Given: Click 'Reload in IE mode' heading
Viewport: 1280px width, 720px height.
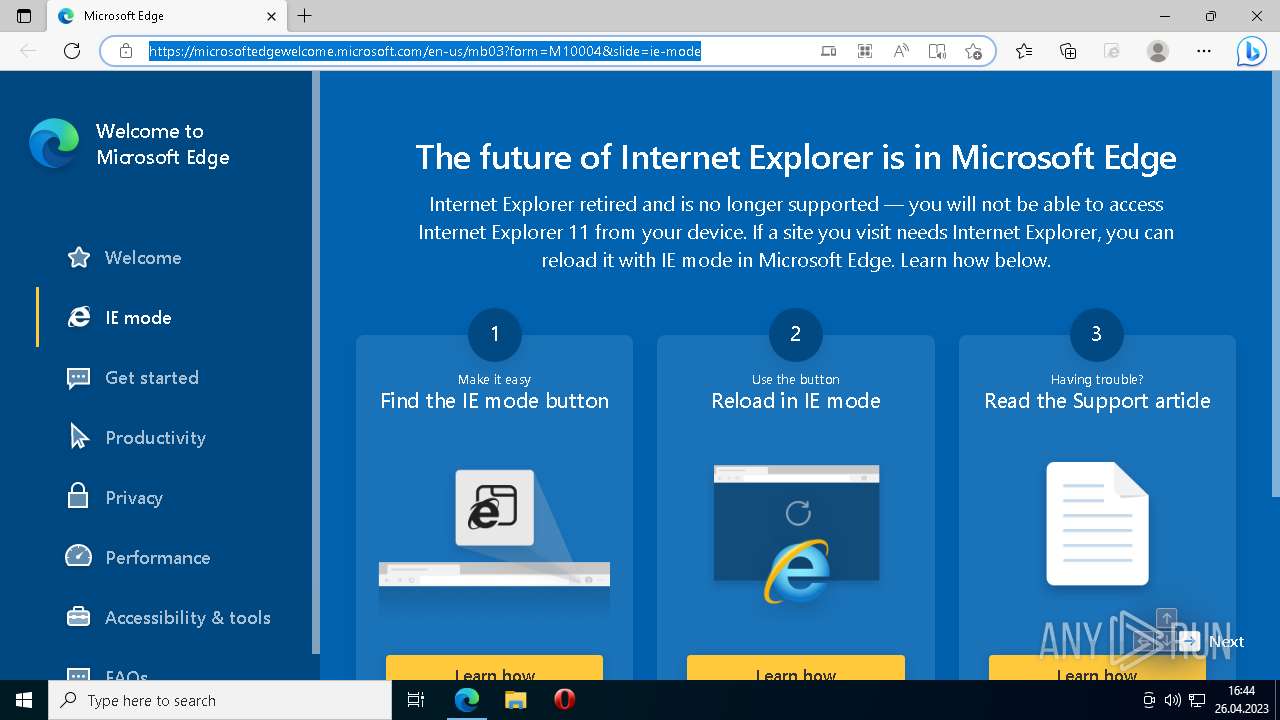Looking at the screenshot, I should 796,401.
